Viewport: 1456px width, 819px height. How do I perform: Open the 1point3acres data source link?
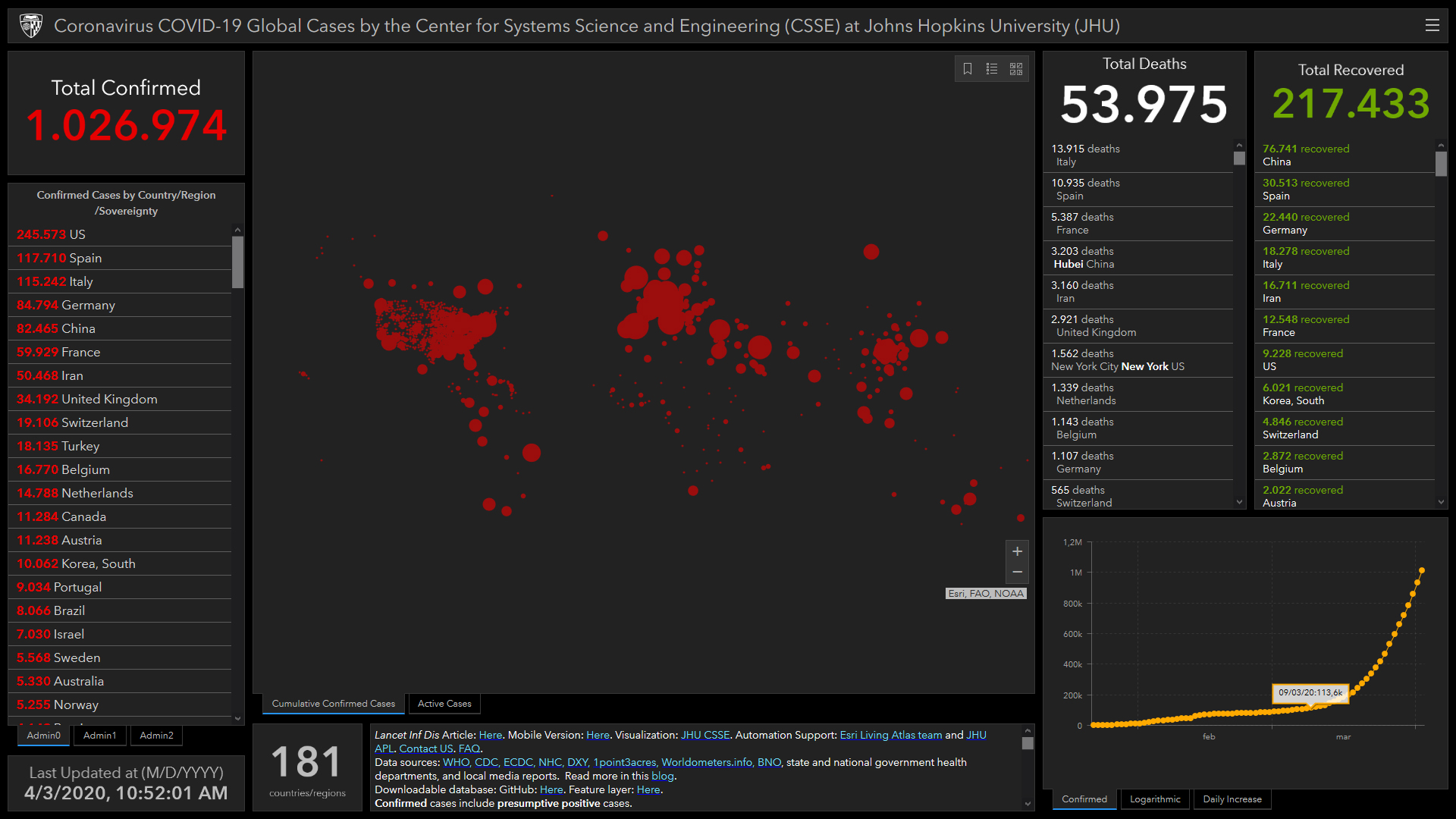625,762
